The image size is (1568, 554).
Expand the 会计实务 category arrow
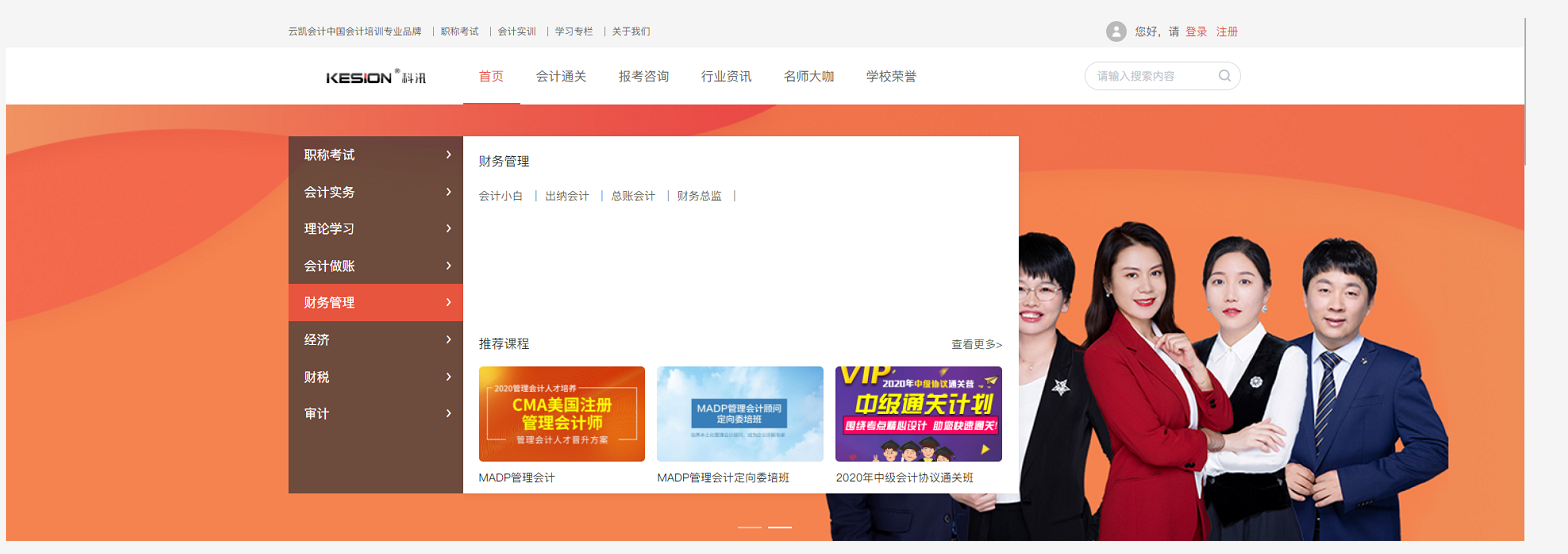pyautogui.click(x=449, y=192)
